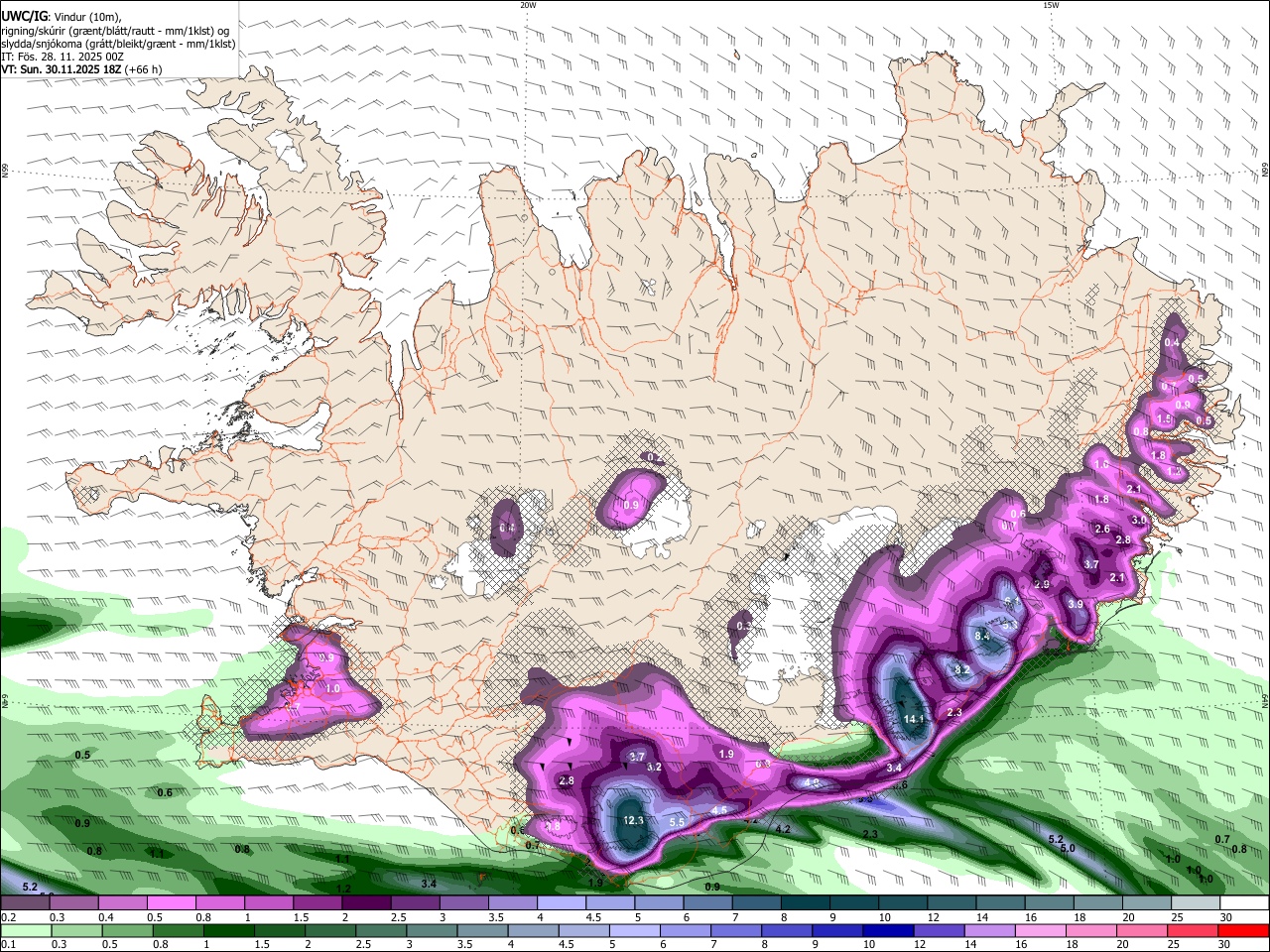The height and width of the screenshot is (952, 1270).
Task: Click the 5.0 rain value offshore
Action: pyautogui.click(x=1068, y=849)
